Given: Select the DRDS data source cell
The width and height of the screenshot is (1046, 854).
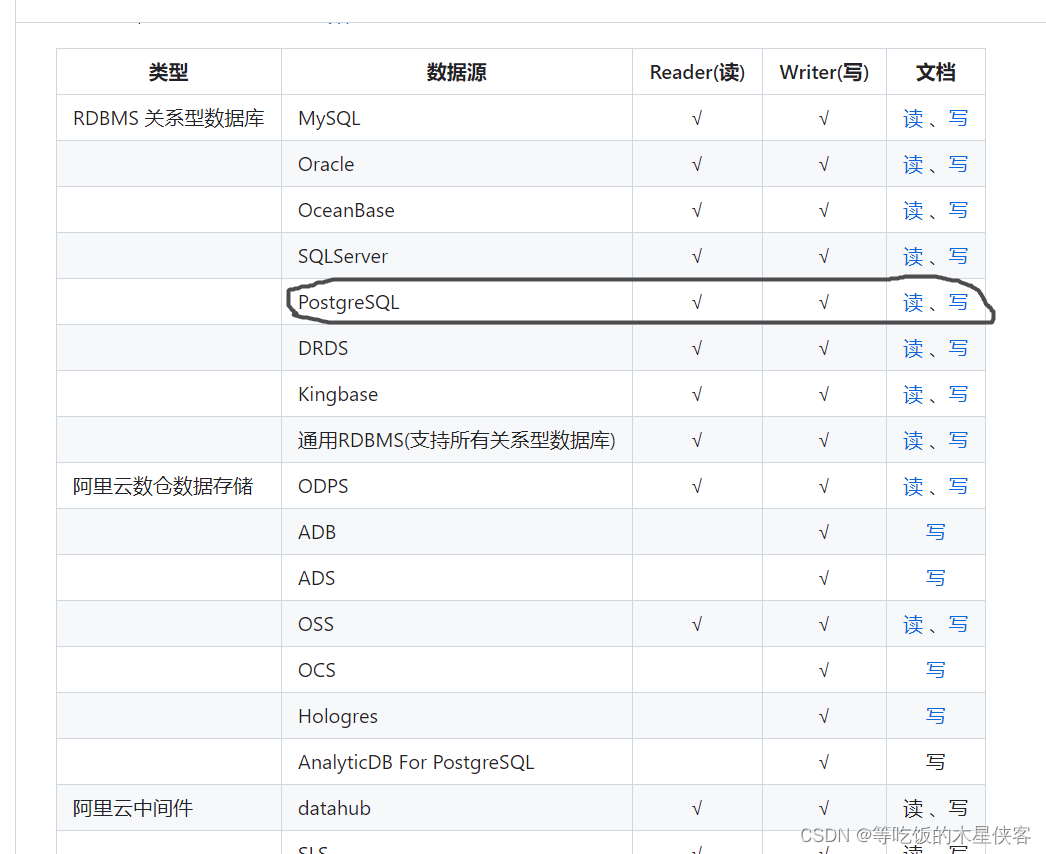Looking at the screenshot, I should click(457, 348).
